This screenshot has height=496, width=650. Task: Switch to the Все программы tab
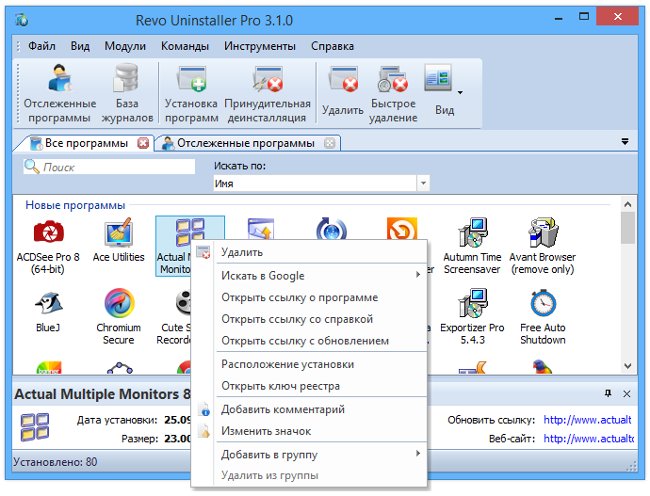[86, 143]
